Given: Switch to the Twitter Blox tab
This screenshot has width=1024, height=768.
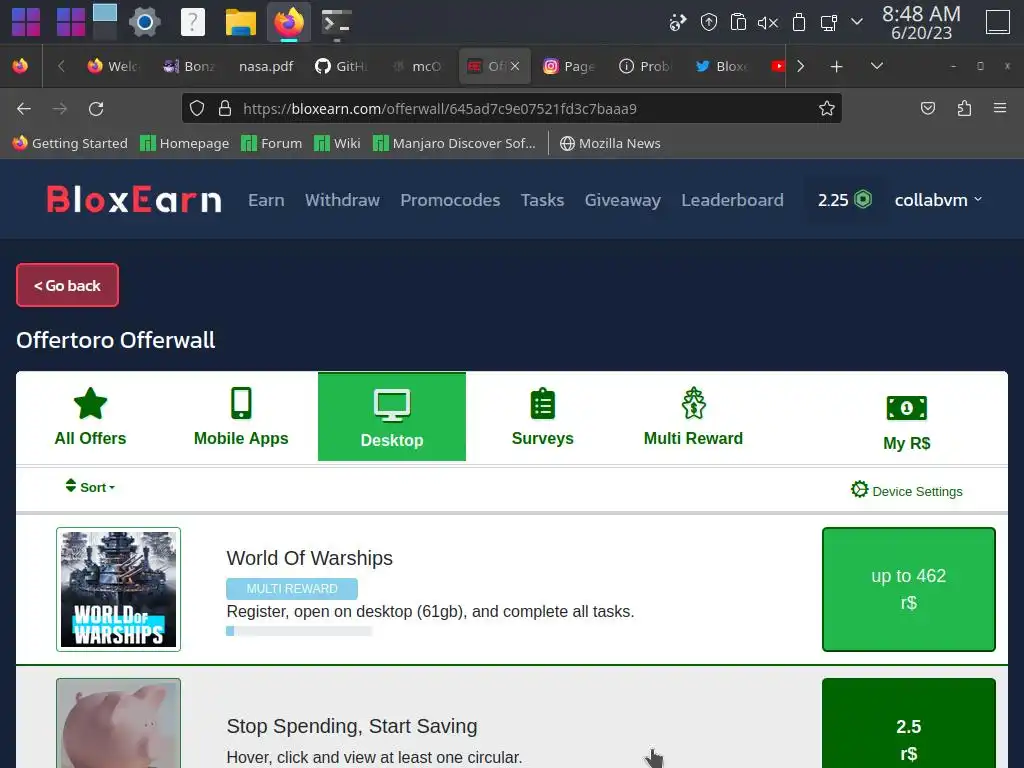Looking at the screenshot, I should pyautogui.click(x=721, y=66).
